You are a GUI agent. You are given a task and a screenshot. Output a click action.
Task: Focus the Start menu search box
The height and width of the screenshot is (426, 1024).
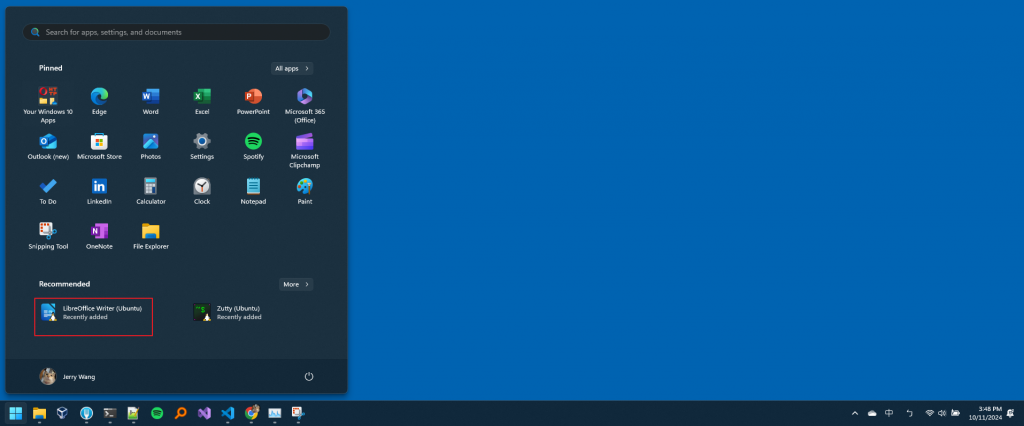(176, 32)
